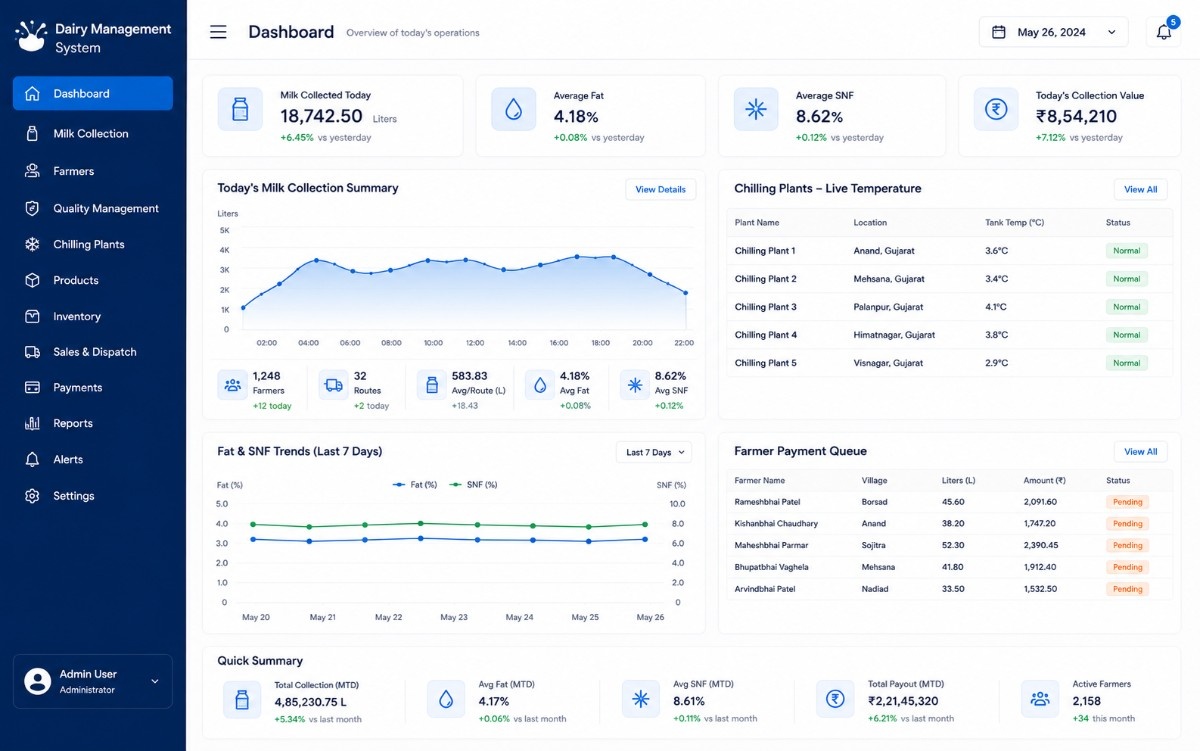Open Settings in sidebar
This screenshot has width=1200, height=751.
[93, 496]
